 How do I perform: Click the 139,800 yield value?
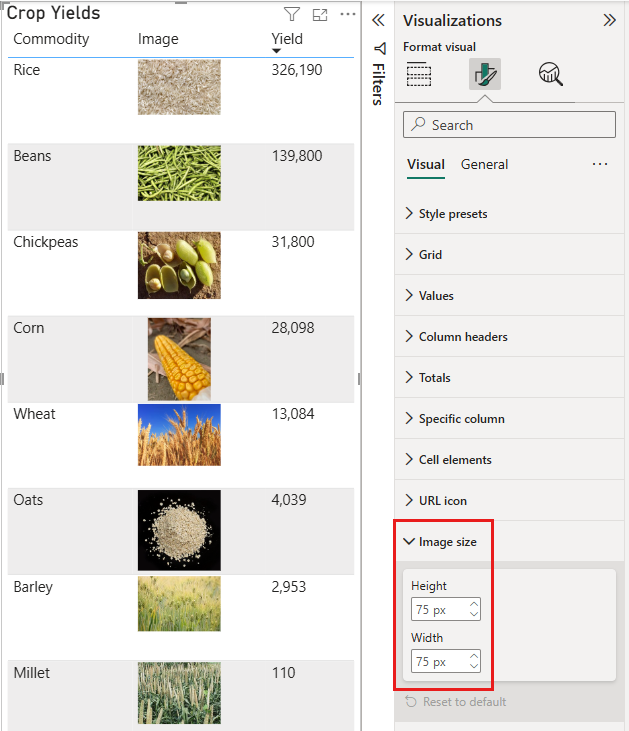(297, 156)
